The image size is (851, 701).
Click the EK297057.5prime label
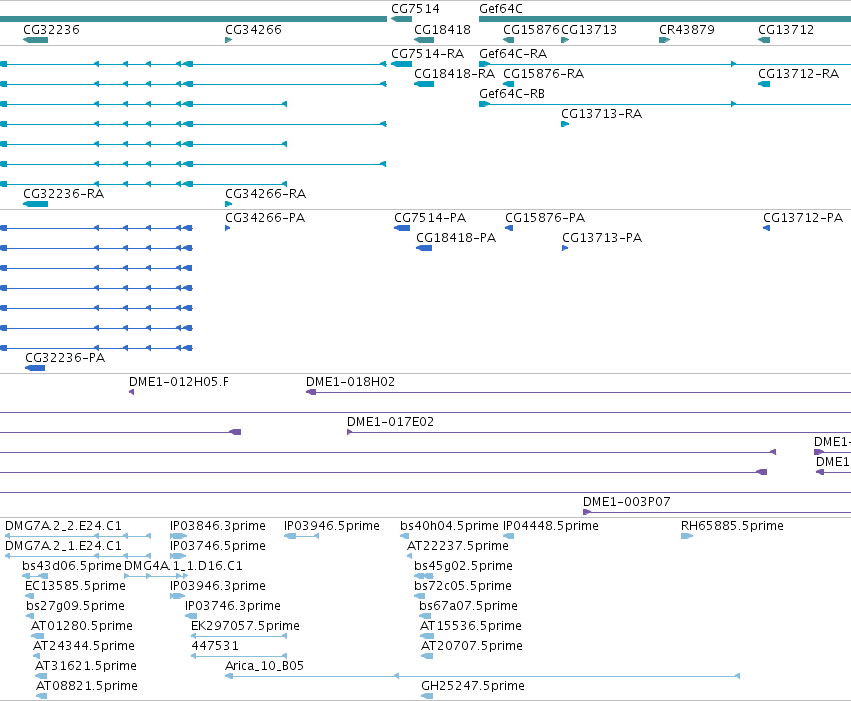[245, 626]
